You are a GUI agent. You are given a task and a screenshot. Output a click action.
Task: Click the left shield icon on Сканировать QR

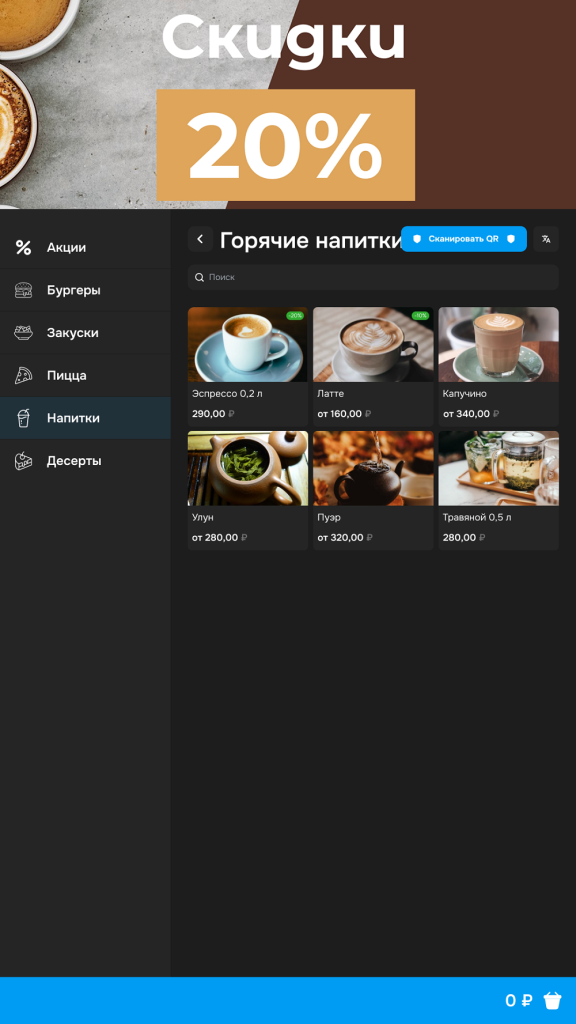(x=417, y=239)
